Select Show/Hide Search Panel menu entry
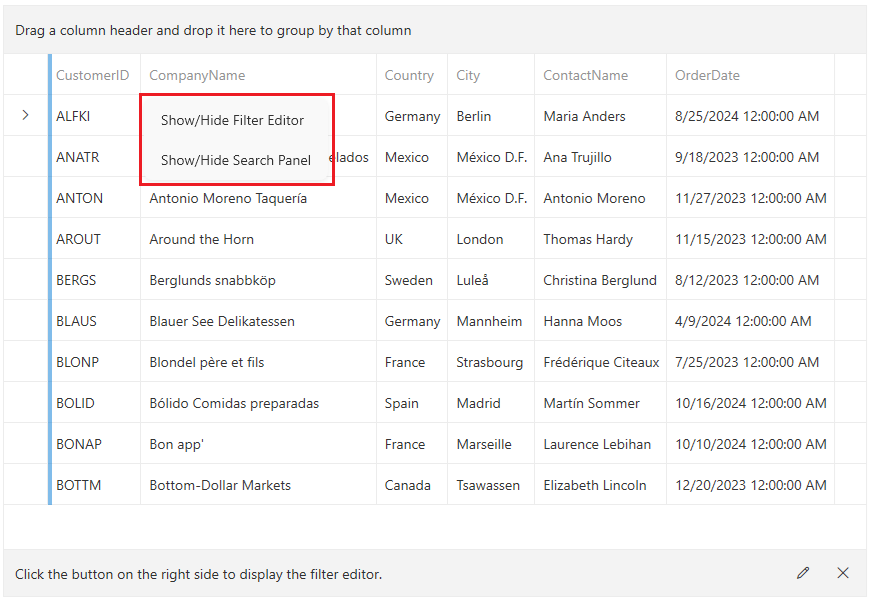870x601 pixels. coord(236,159)
